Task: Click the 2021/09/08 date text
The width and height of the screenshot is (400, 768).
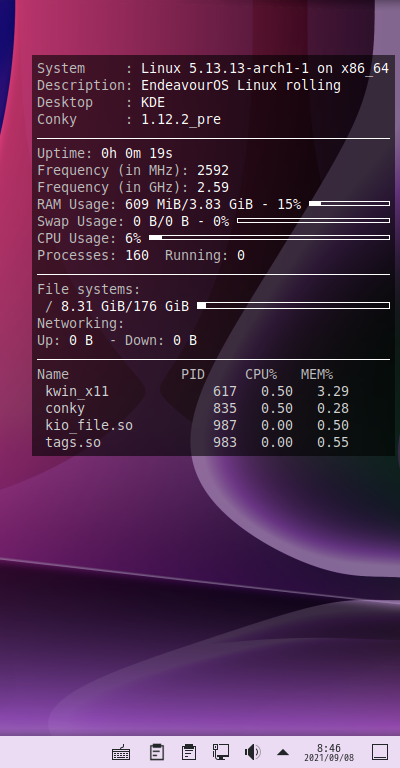Action: (x=329, y=758)
